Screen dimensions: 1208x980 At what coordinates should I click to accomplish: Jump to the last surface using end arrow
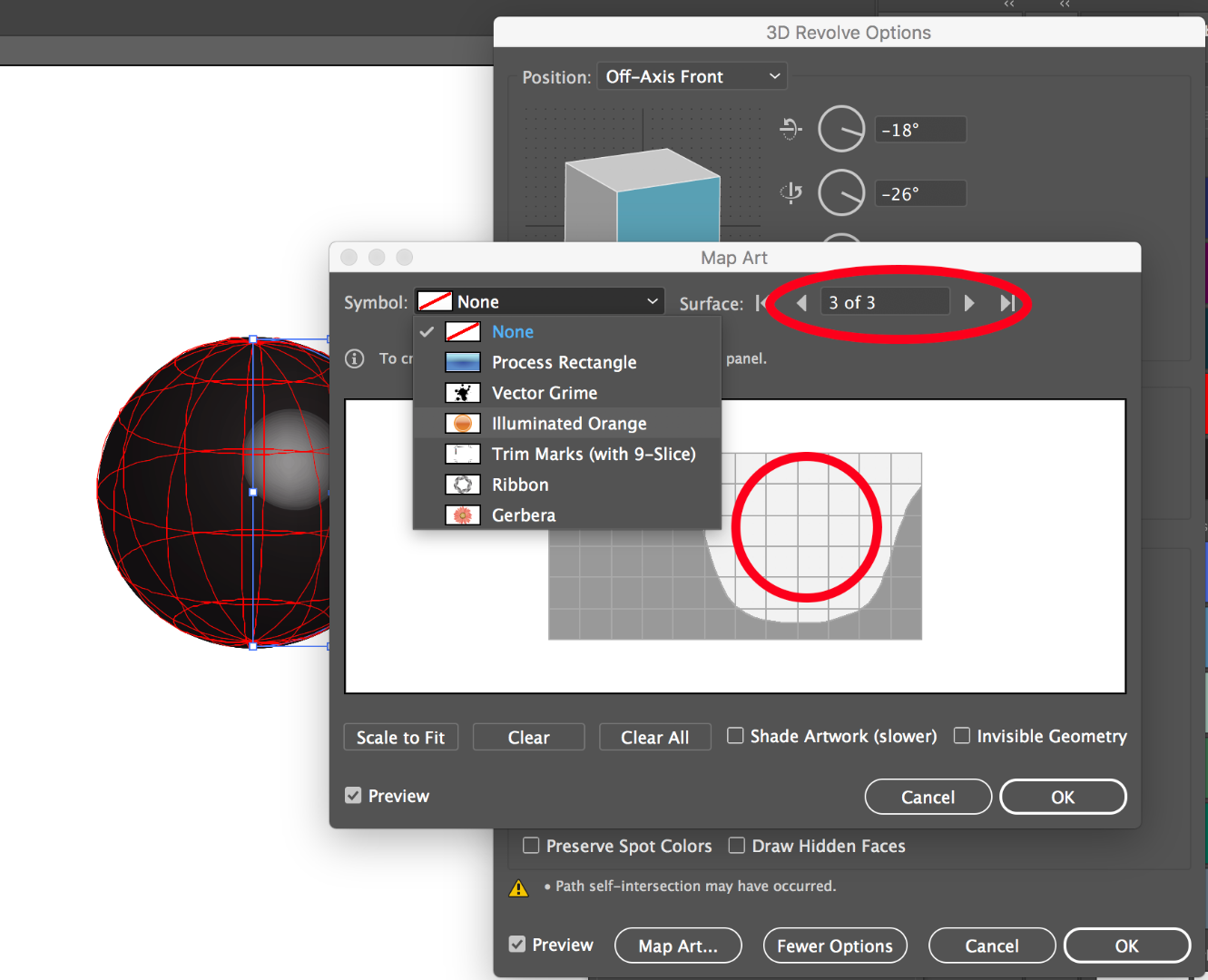(1008, 302)
